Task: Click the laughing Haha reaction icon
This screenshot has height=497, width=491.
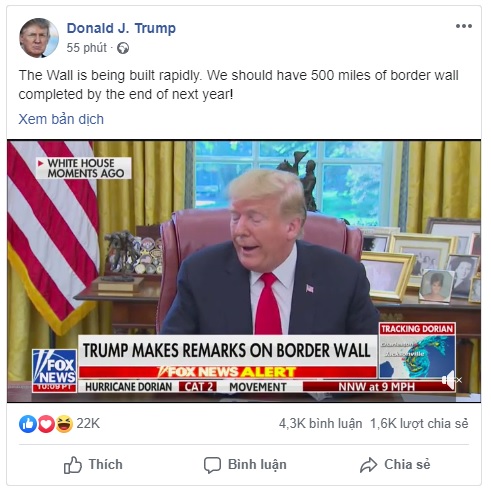Action: tap(64, 424)
